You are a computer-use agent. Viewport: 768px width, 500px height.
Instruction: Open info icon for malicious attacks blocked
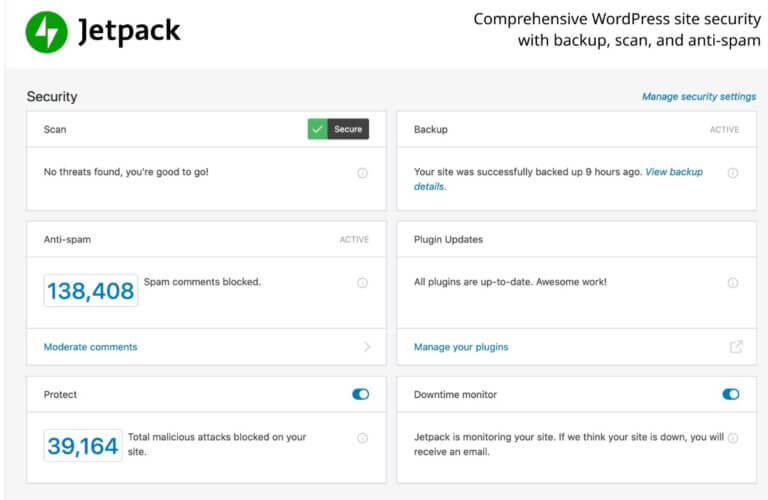362,438
